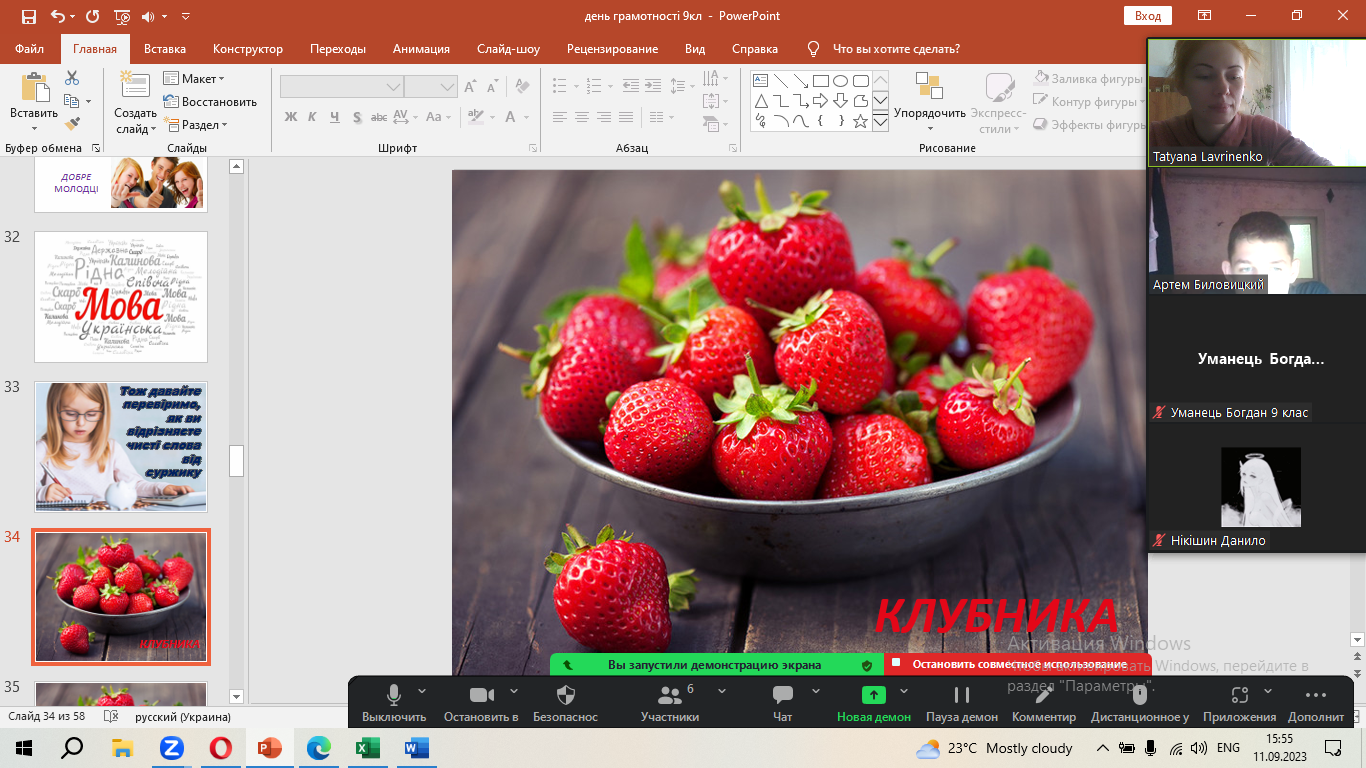The height and width of the screenshot is (768, 1366).
Task: Switch to the Переходы tab
Action: pos(338,48)
